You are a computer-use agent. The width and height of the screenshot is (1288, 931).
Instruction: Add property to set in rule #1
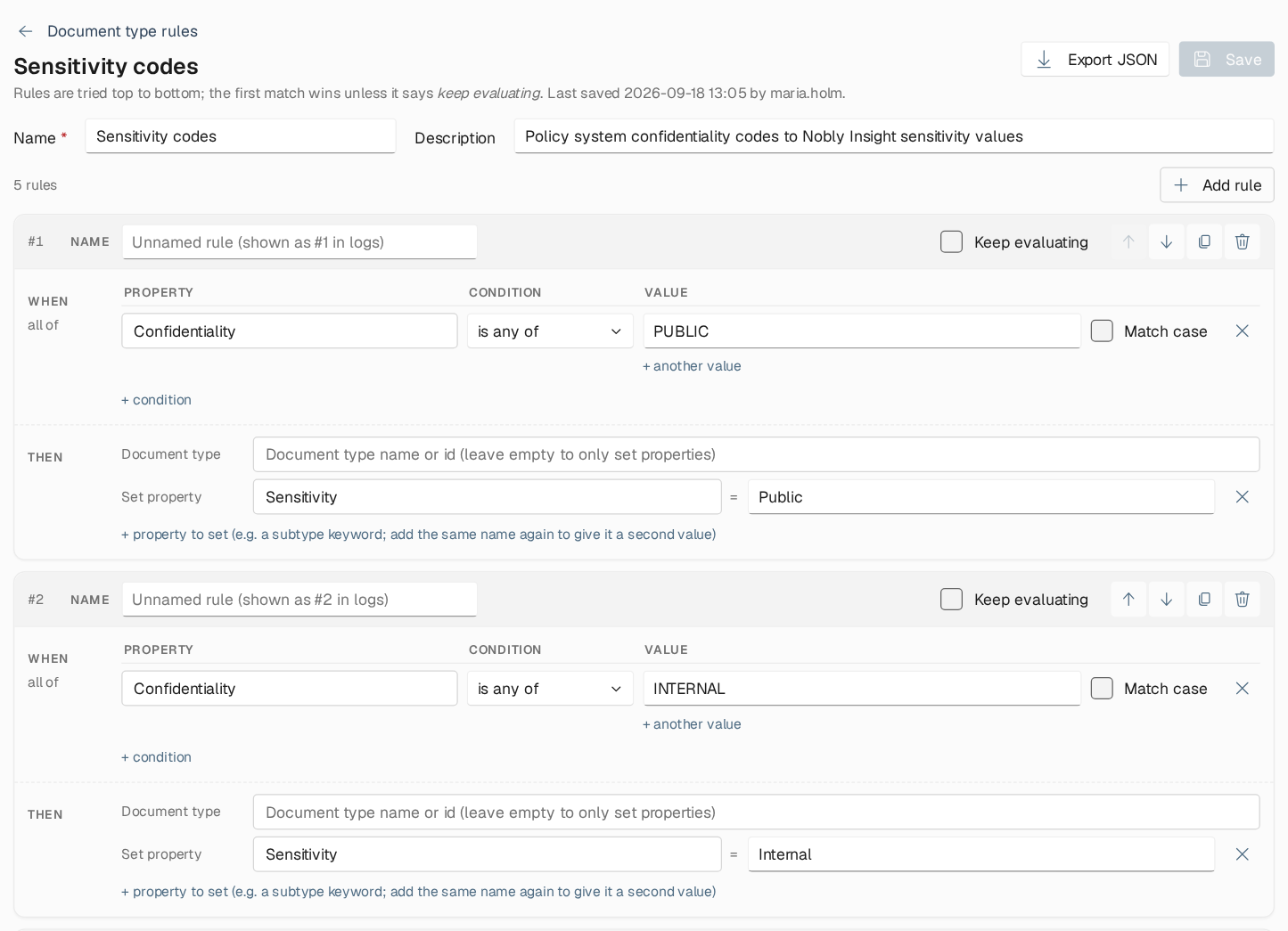[419, 535]
